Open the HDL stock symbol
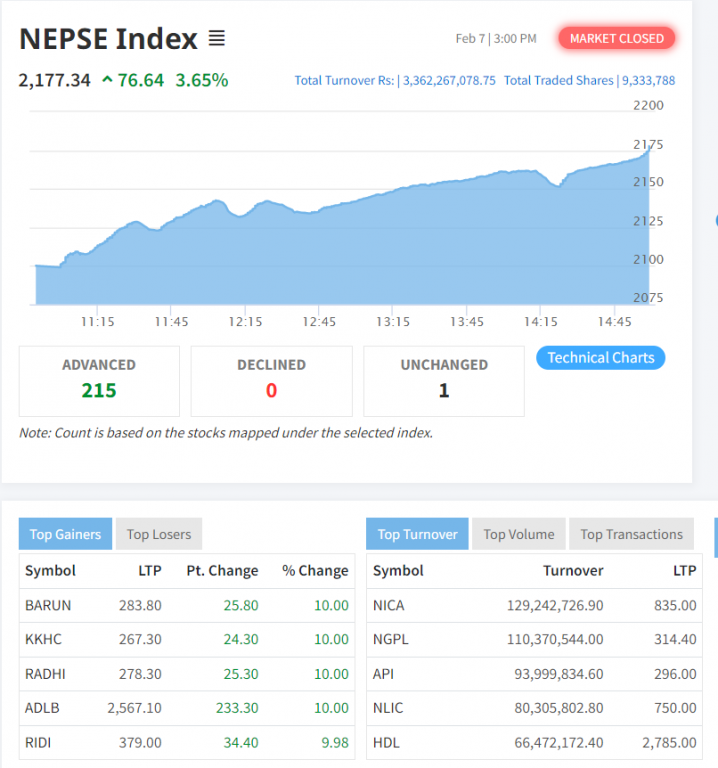The image size is (718, 768). (x=386, y=741)
